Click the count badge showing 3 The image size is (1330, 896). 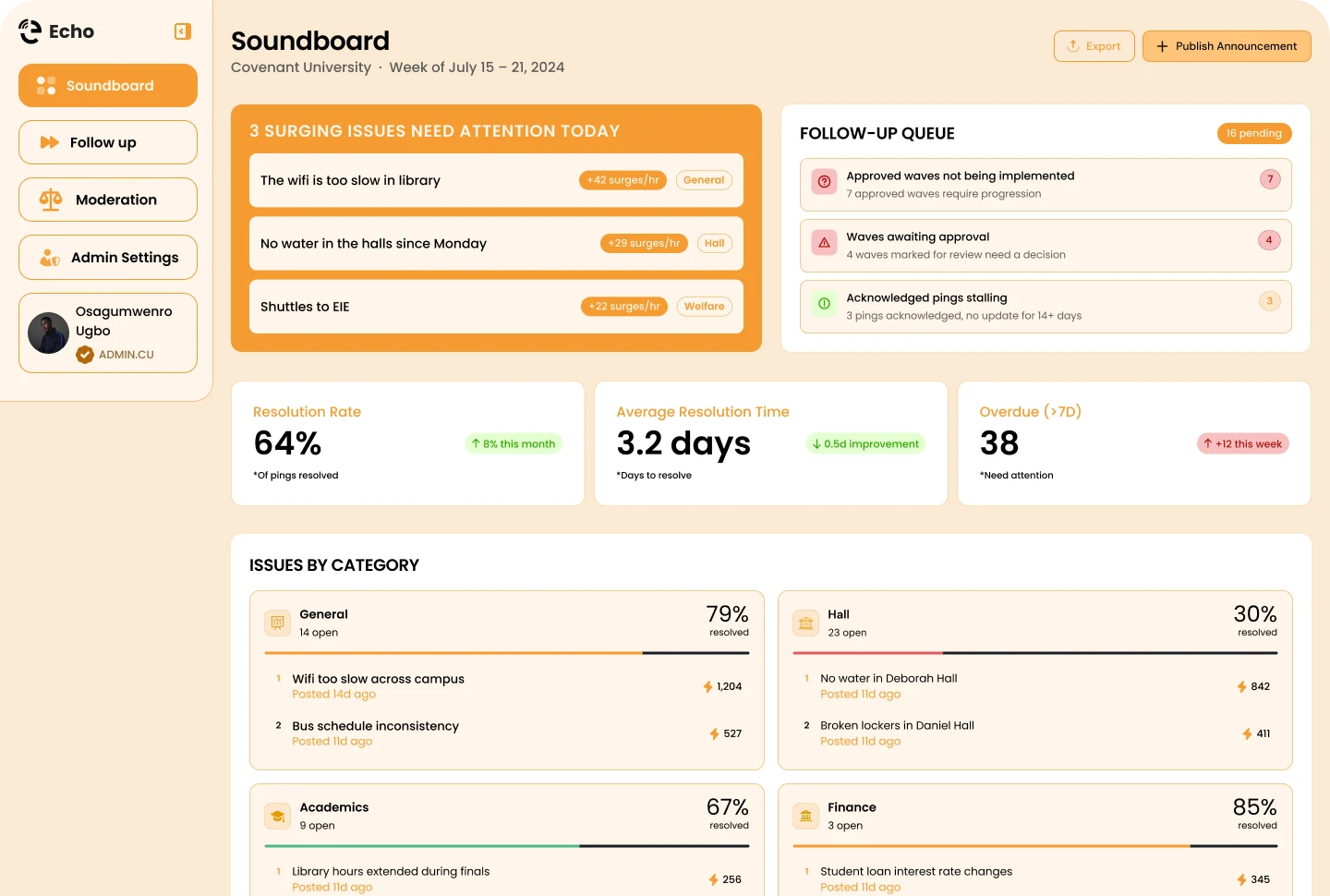(x=1270, y=301)
